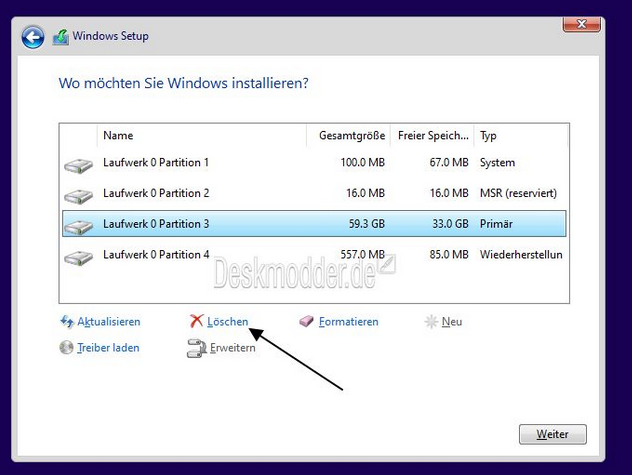The width and height of the screenshot is (632, 475).
Task: Click the 100.0 MB size cell
Action: point(362,162)
